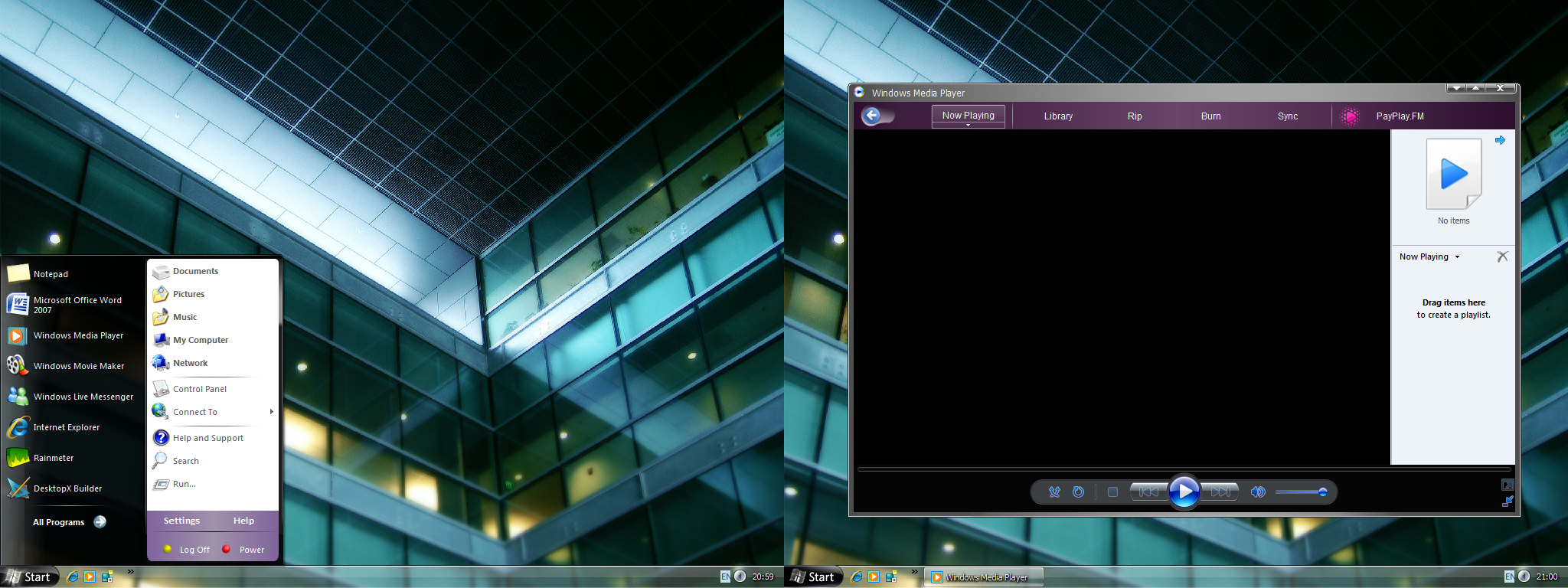Click the Previous track button

click(x=1148, y=492)
